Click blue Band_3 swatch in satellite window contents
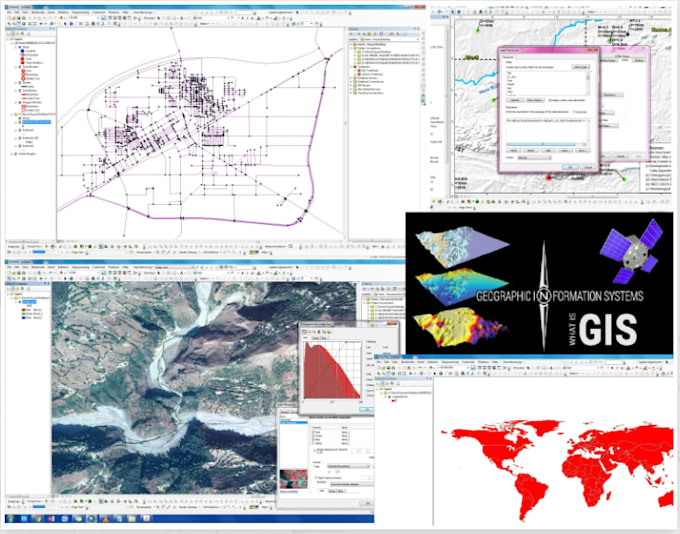Screen dimensions: 680x534 [x=23, y=318]
